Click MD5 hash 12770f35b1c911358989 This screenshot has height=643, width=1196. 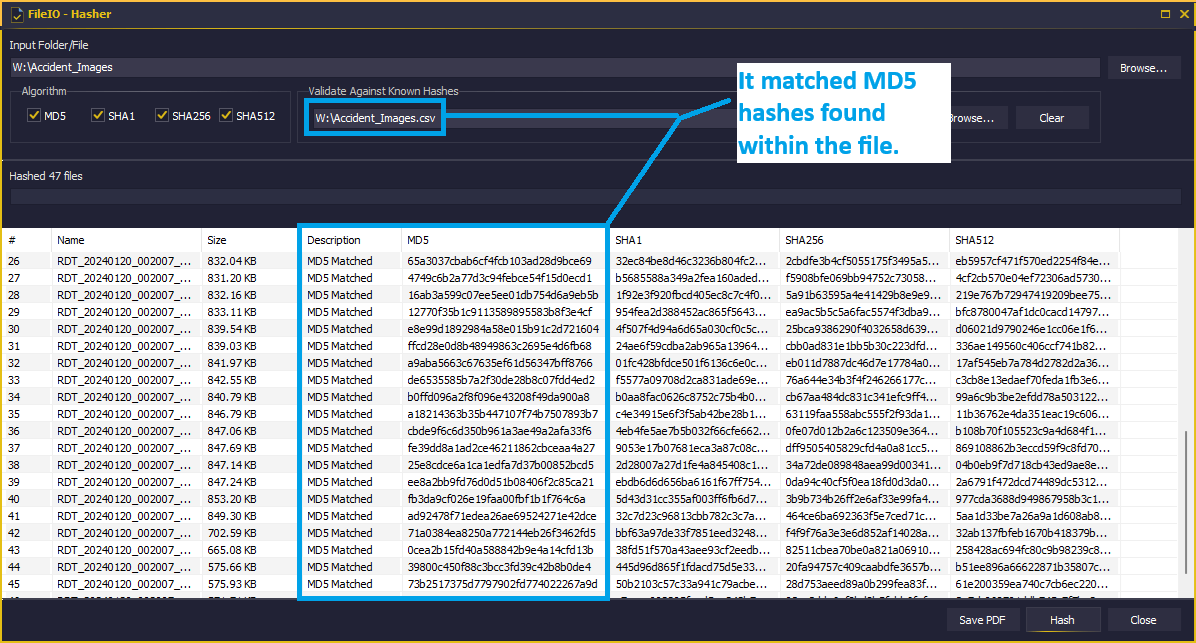tap(500, 312)
